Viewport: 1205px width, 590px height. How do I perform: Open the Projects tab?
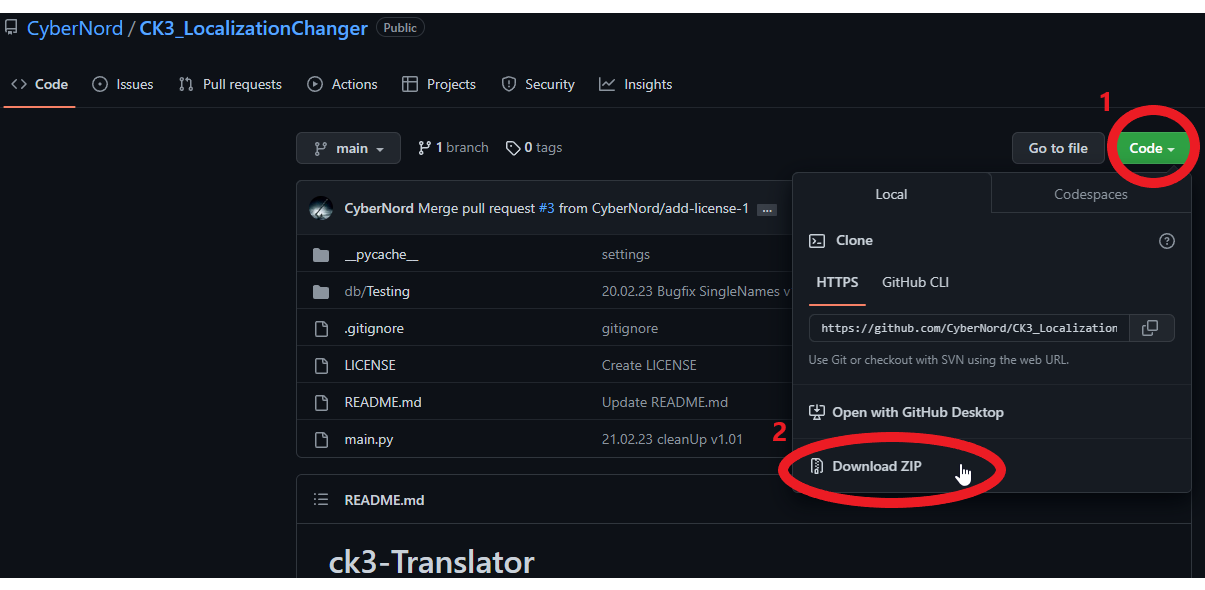pos(438,84)
